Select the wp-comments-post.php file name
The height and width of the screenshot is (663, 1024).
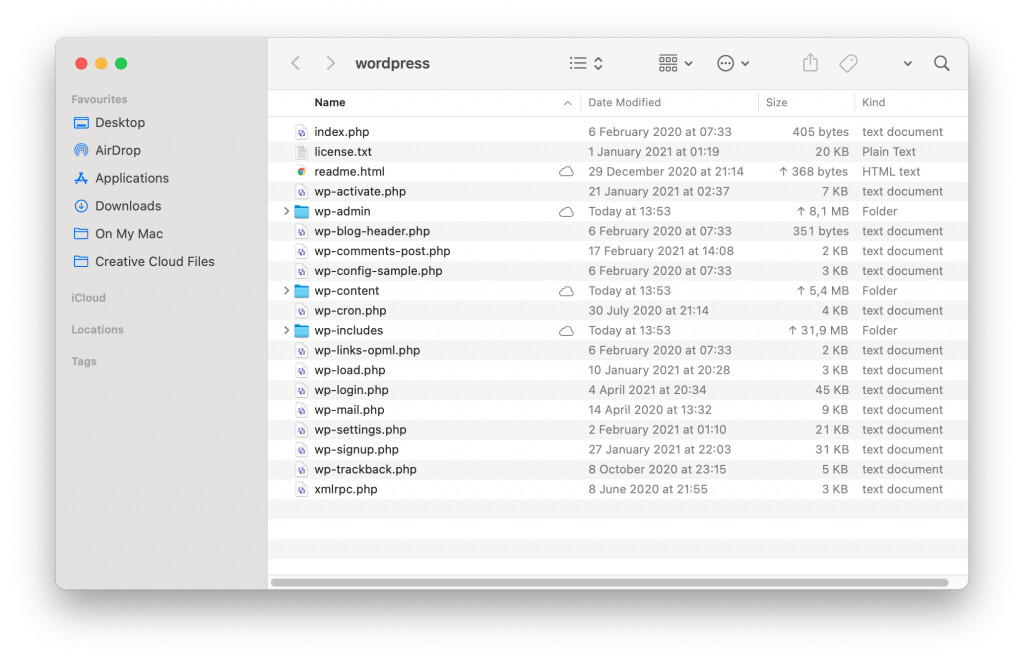click(382, 251)
